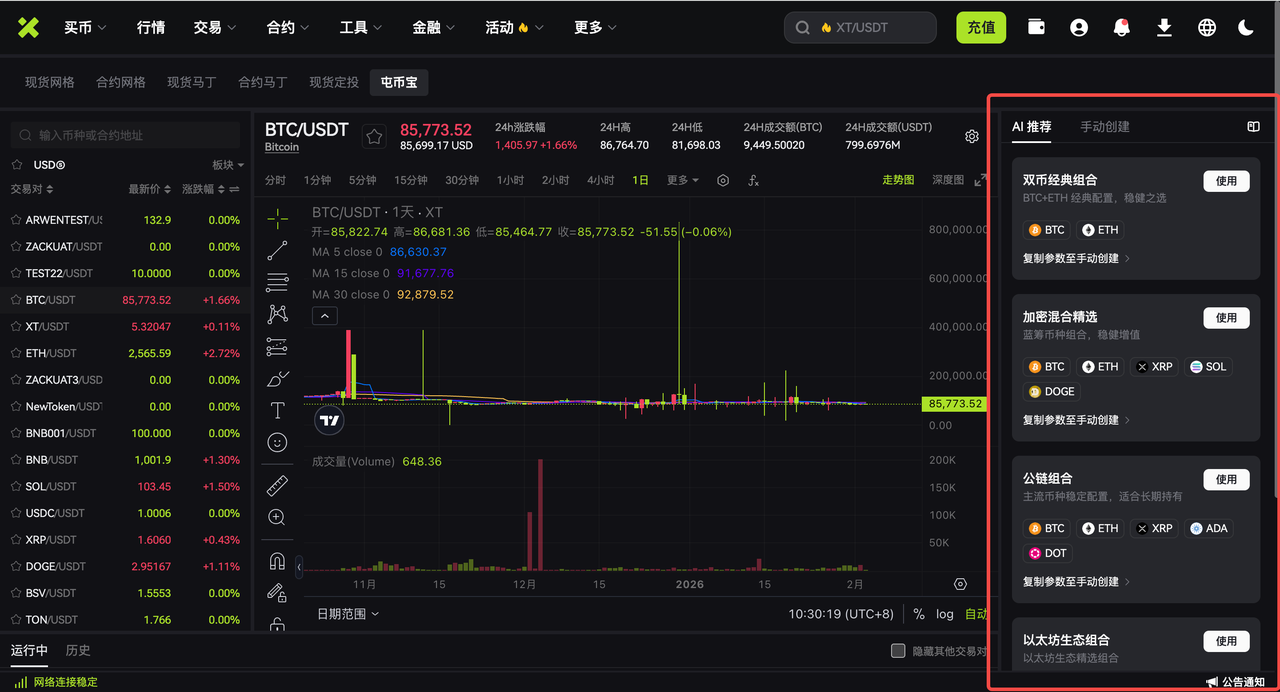The width and height of the screenshot is (1280, 692).
Task: Toggle favorite star for XT/USDT row
Action: click(x=16, y=327)
